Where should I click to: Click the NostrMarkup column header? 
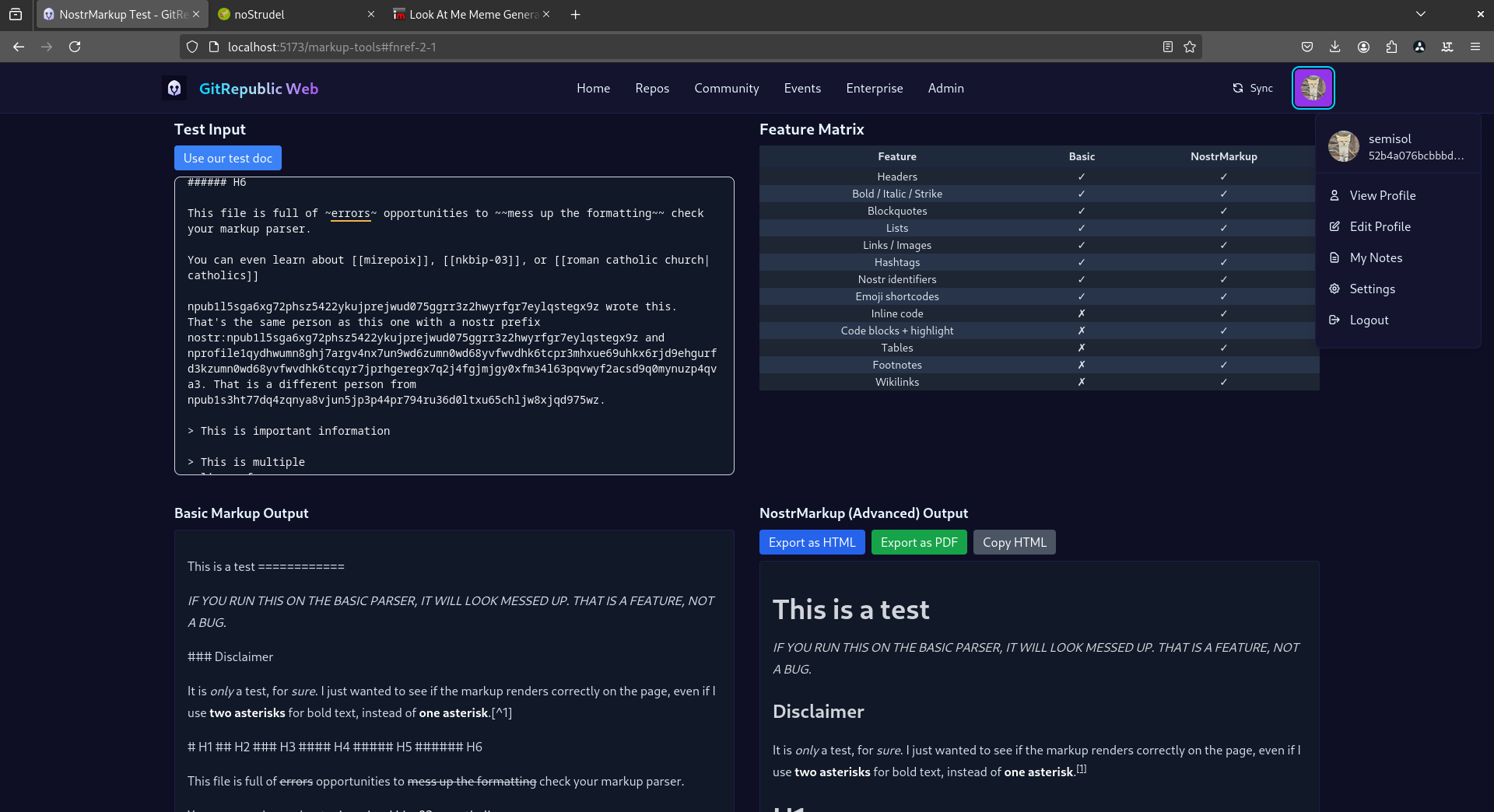pyautogui.click(x=1223, y=156)
